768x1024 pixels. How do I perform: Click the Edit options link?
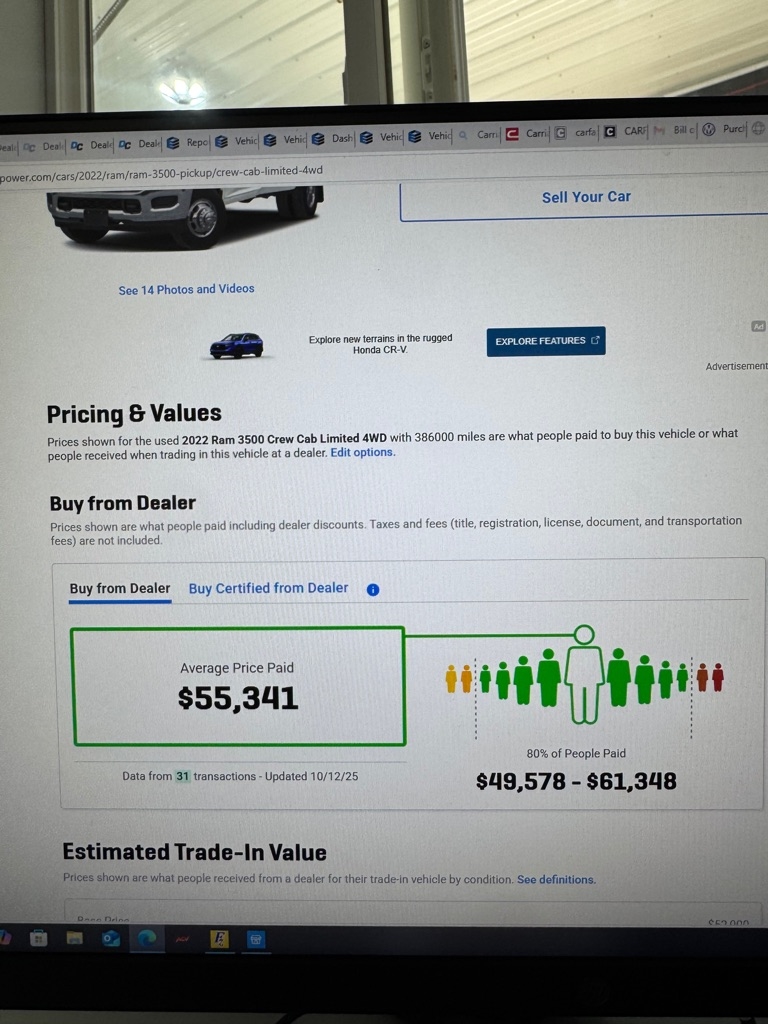click(363, 452)
